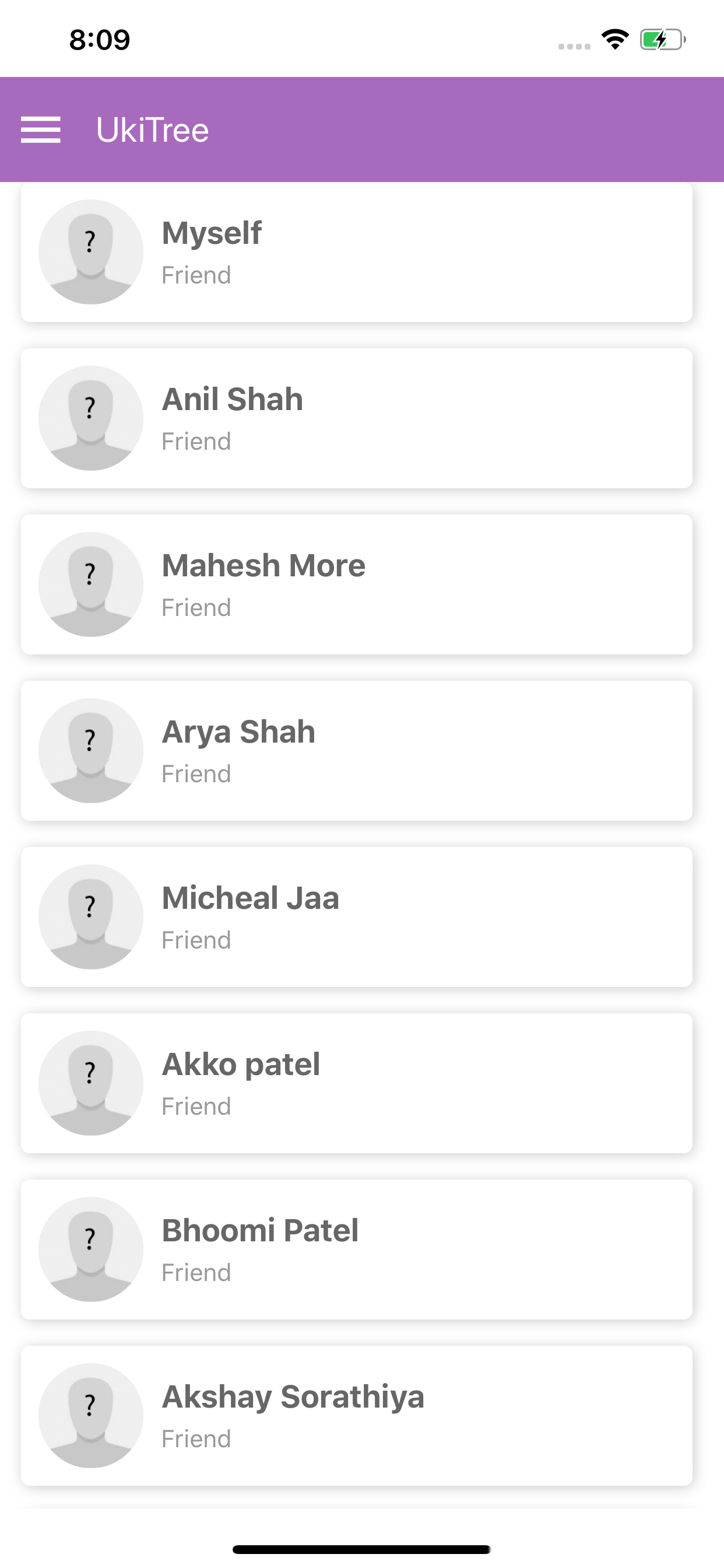
Task: Select the Anil Shah name
Action: [233, 400]
